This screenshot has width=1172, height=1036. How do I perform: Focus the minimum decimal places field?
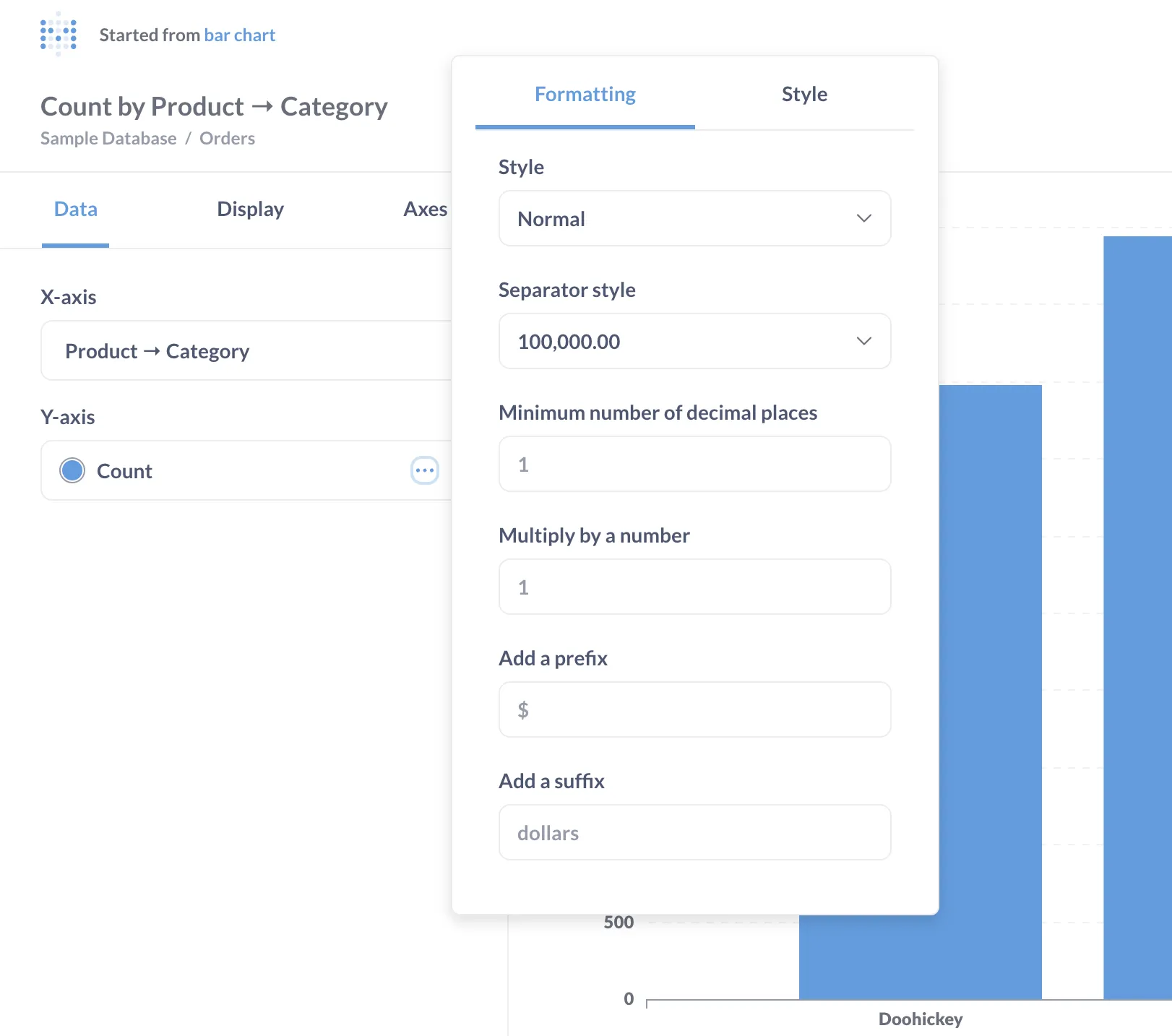694,464
